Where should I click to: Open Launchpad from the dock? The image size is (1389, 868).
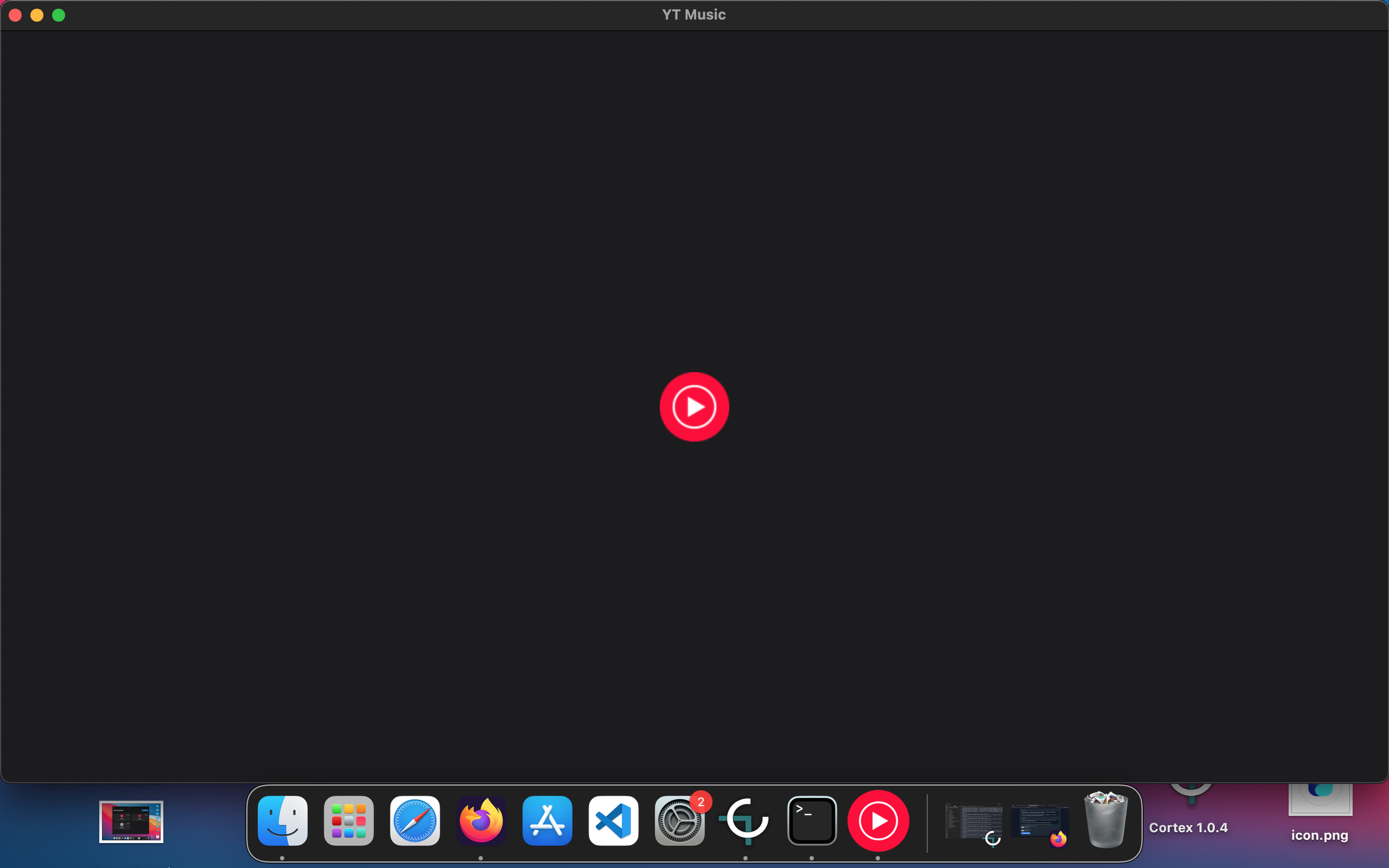pyautogui.click(x=348, y=821)
